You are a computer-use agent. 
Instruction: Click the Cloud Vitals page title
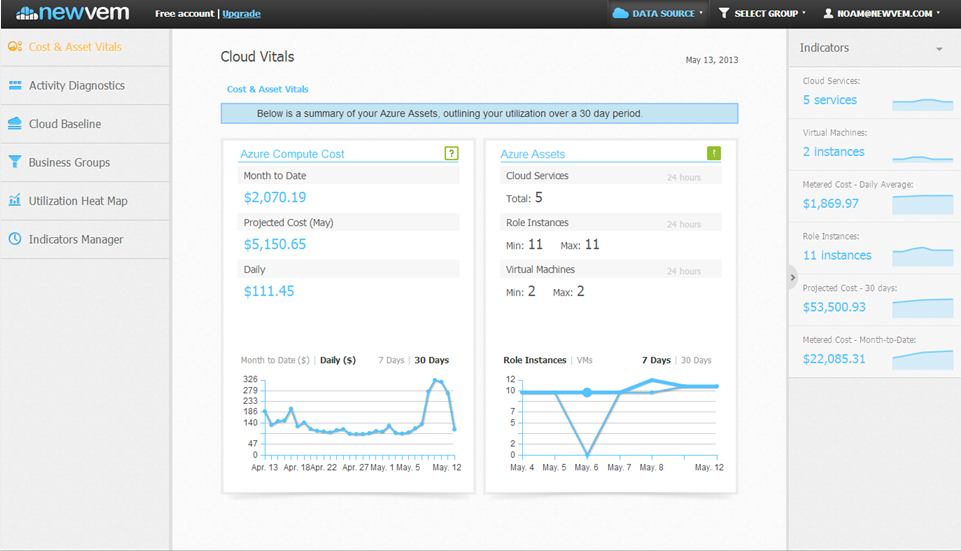point(257,56)
